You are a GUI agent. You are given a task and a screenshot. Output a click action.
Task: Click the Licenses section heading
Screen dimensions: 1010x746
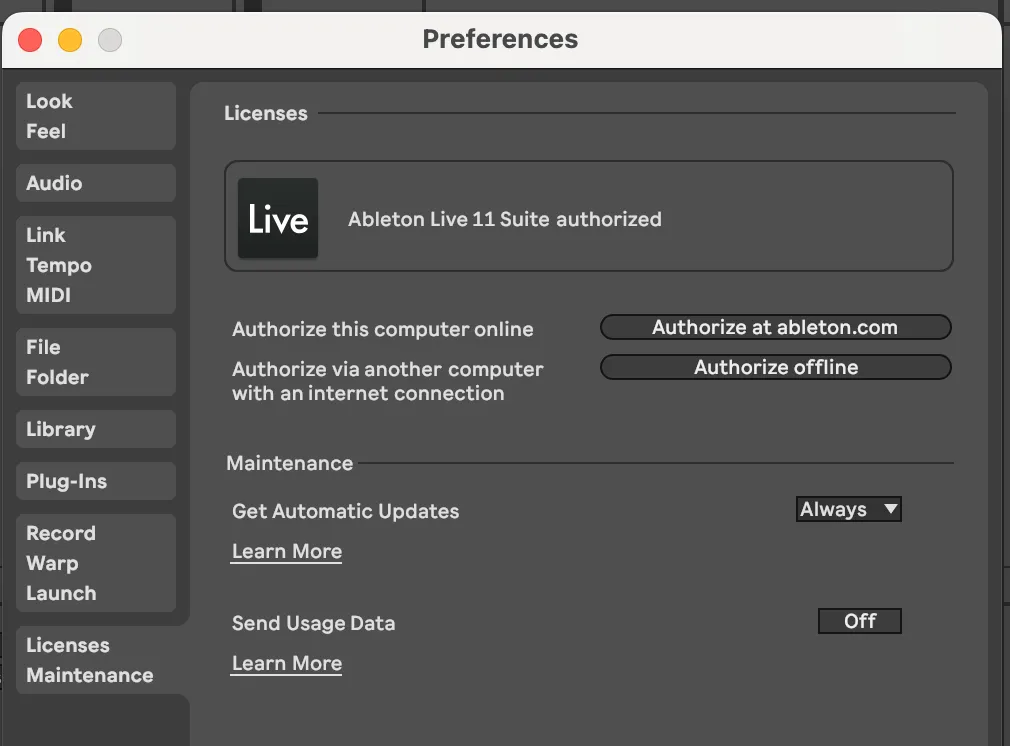point(265,113)
